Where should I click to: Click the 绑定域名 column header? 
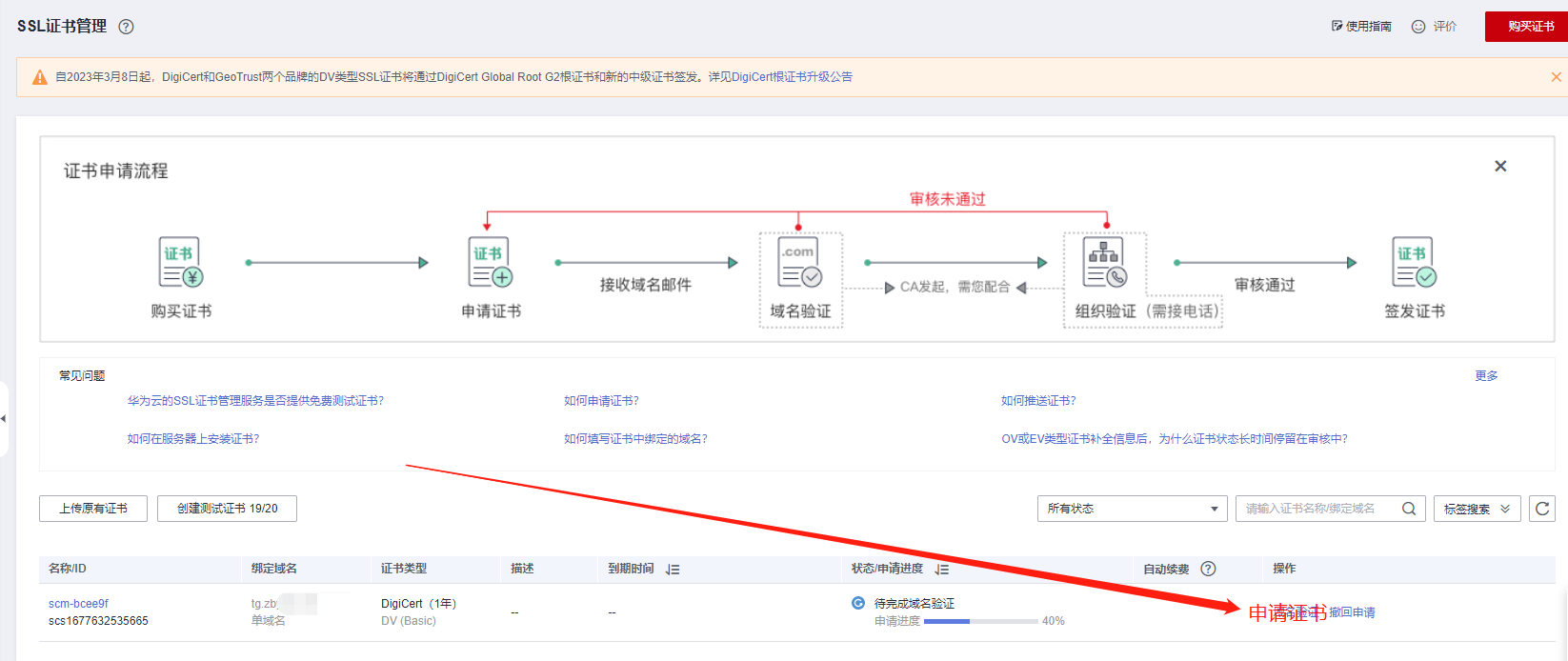pyautogui.click(x=274, y=569)
